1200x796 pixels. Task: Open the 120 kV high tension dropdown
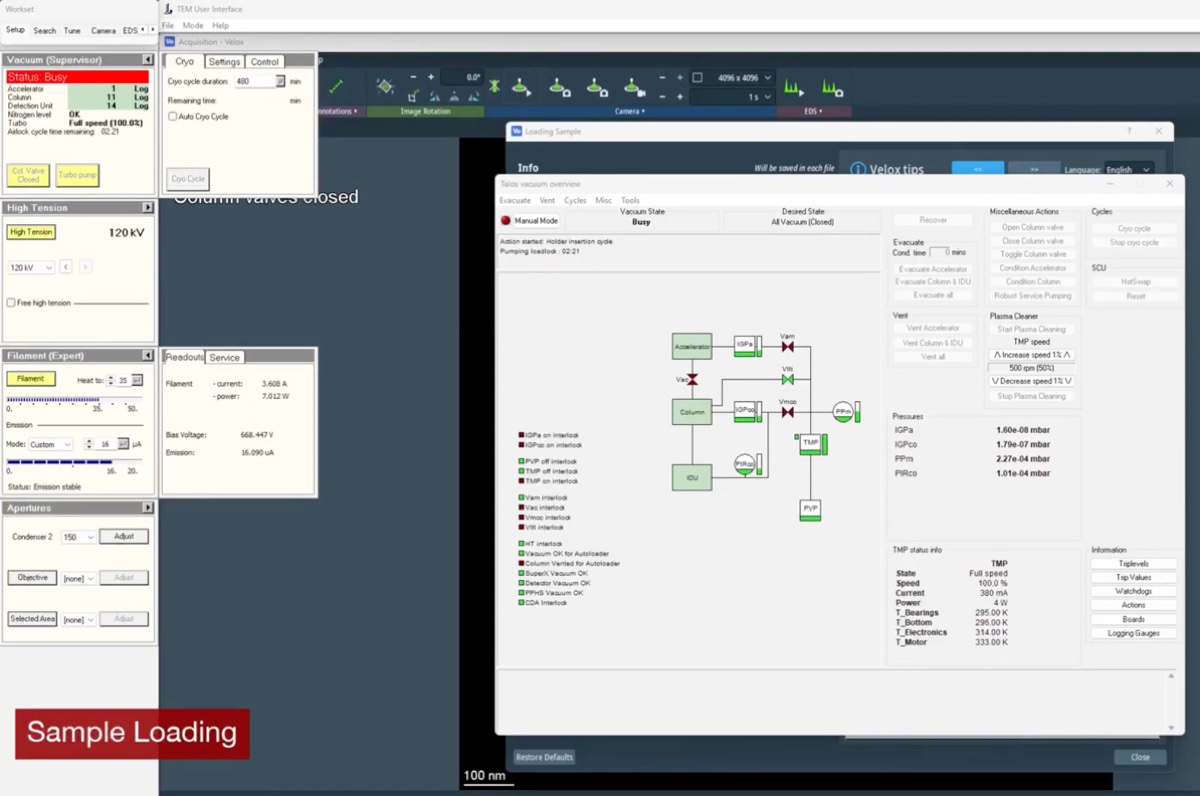(31, 267)
